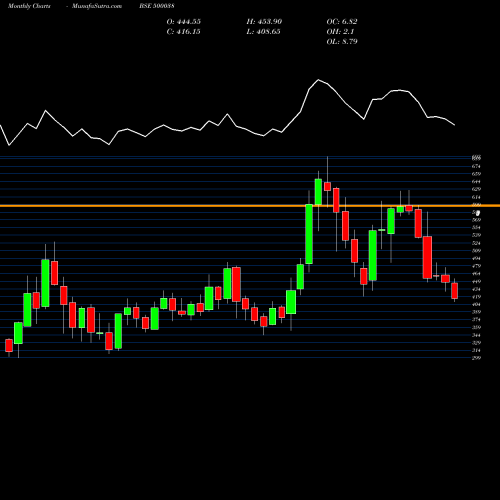Click the 374 price axis label
The height and width of the screenshot is (500, 500).
[476, 320]
